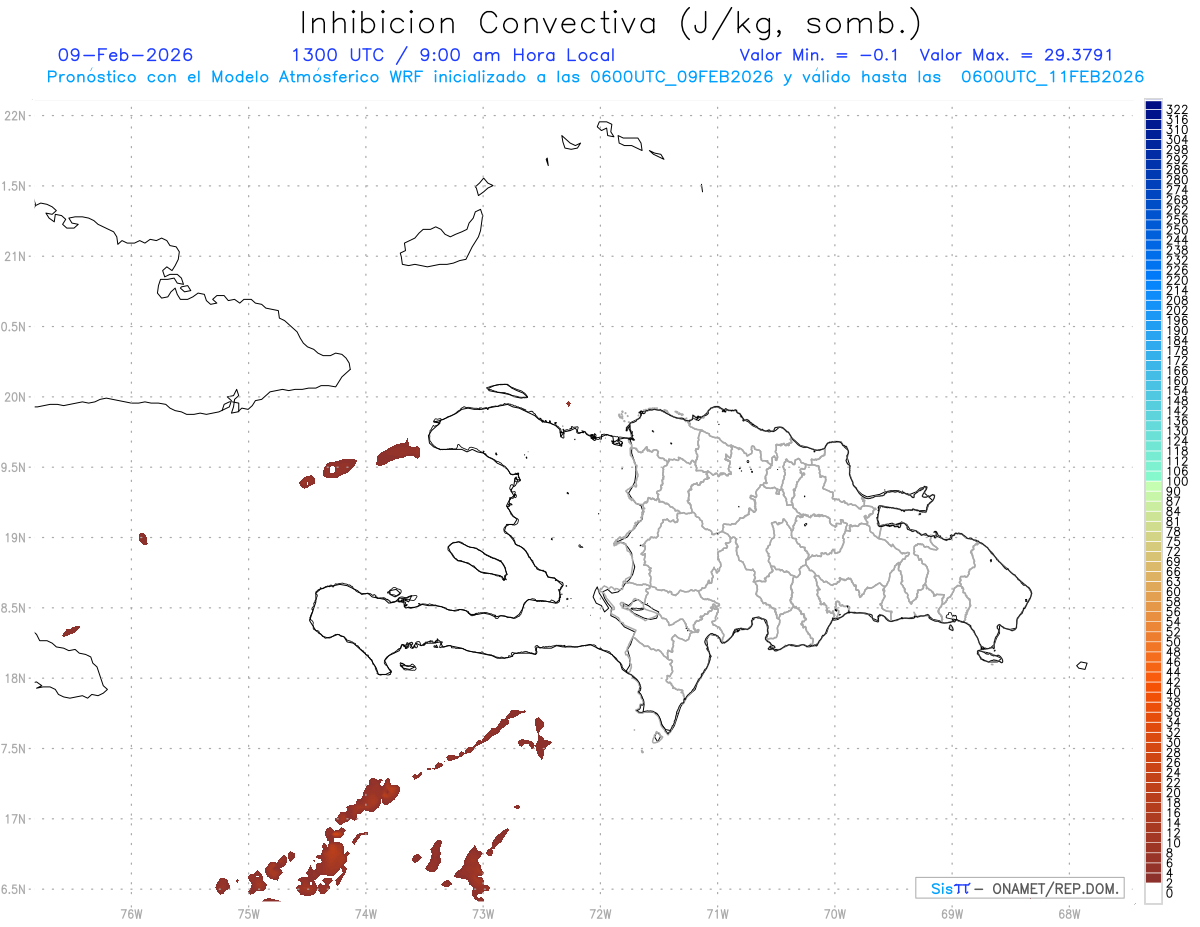Click the '71W' longitude label
Viewport: 1200px width, 927px height.
click(717, 913)
